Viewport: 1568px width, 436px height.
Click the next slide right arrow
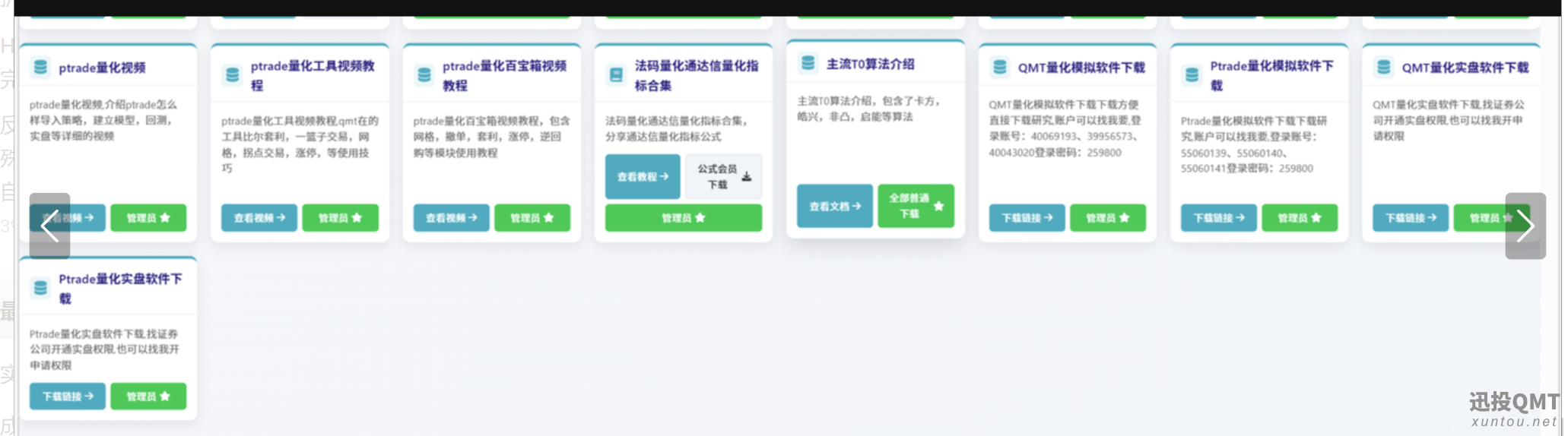click(1525, 226)
